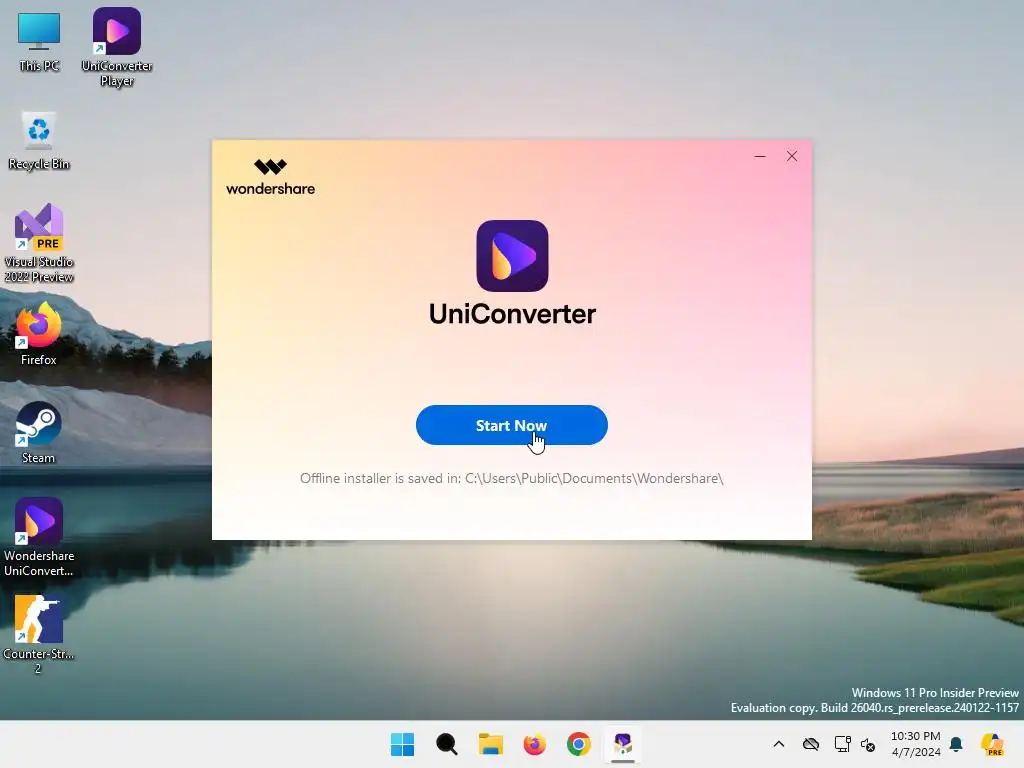Click the cloud sync tray icon
This screenshot has height=768, width=1024.
(x=810, y=744)
